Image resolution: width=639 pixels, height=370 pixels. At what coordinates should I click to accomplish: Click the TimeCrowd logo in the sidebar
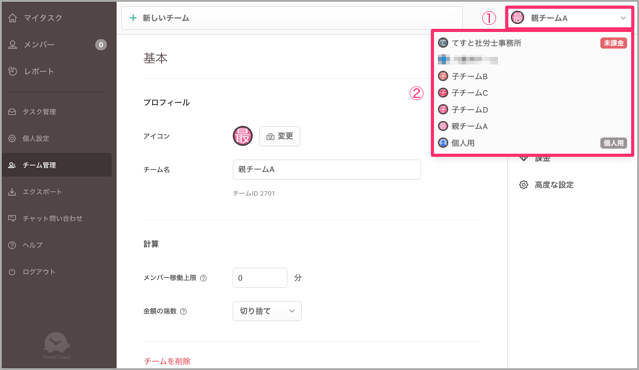click(x=57, y=346)
